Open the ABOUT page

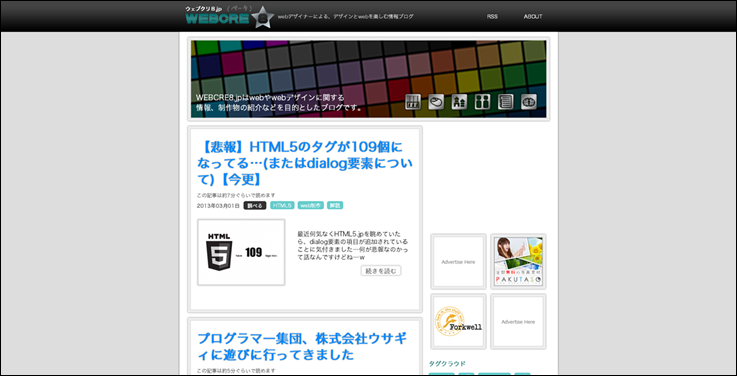(533, 16)
